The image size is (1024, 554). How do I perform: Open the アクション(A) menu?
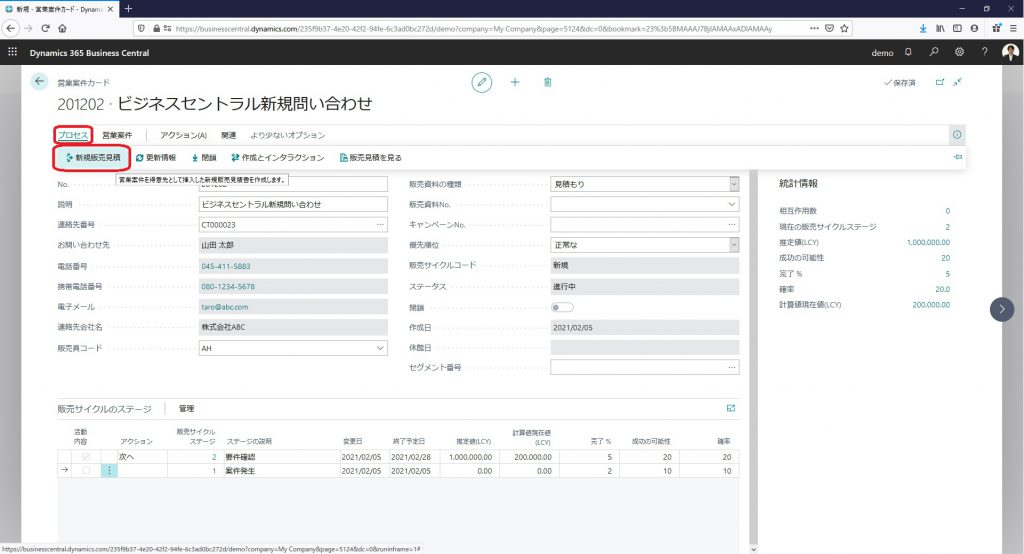[183, 135]
